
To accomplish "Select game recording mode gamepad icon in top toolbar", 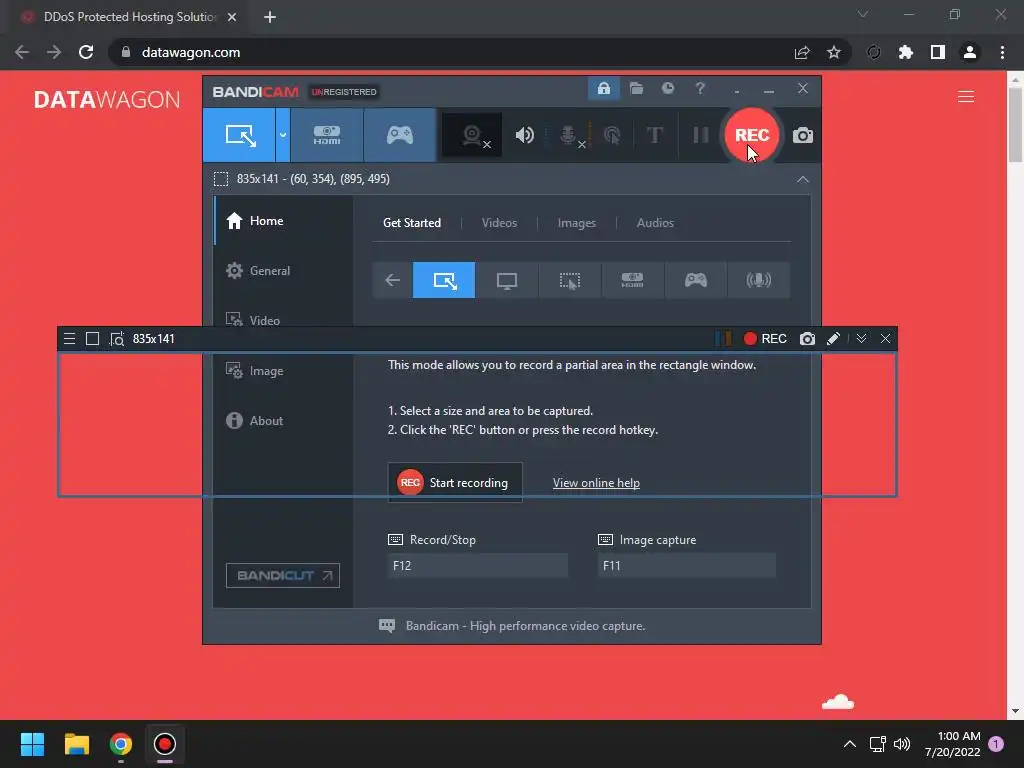I will [400, 135].
